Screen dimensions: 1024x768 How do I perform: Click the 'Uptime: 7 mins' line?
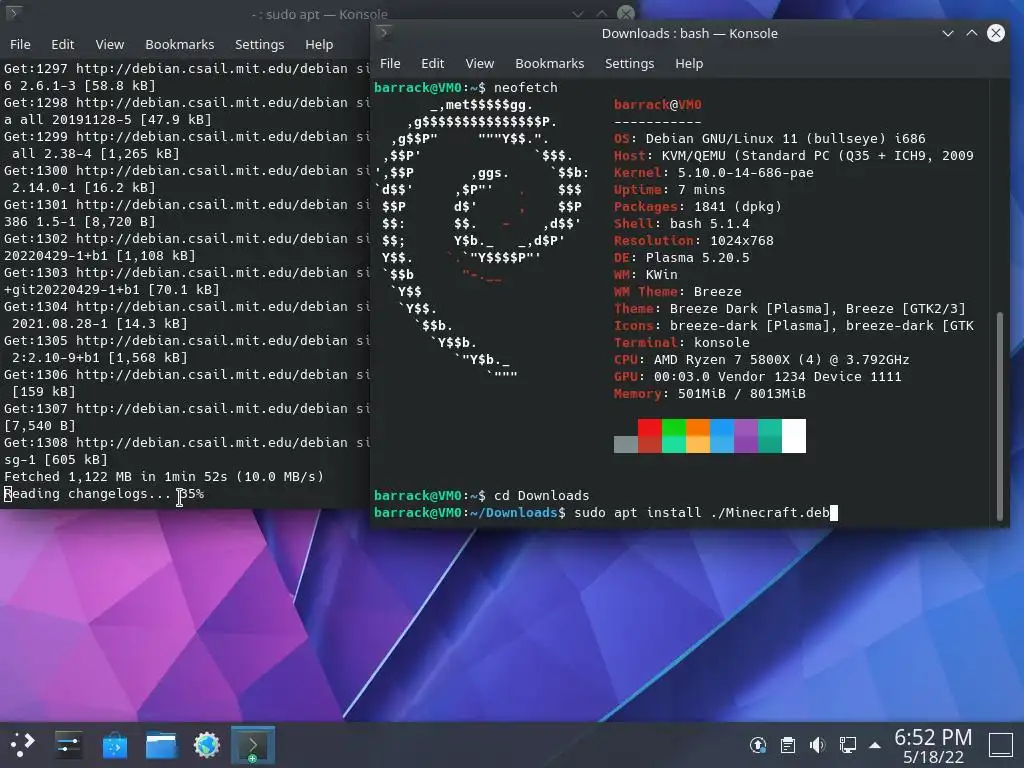(669, 190)
